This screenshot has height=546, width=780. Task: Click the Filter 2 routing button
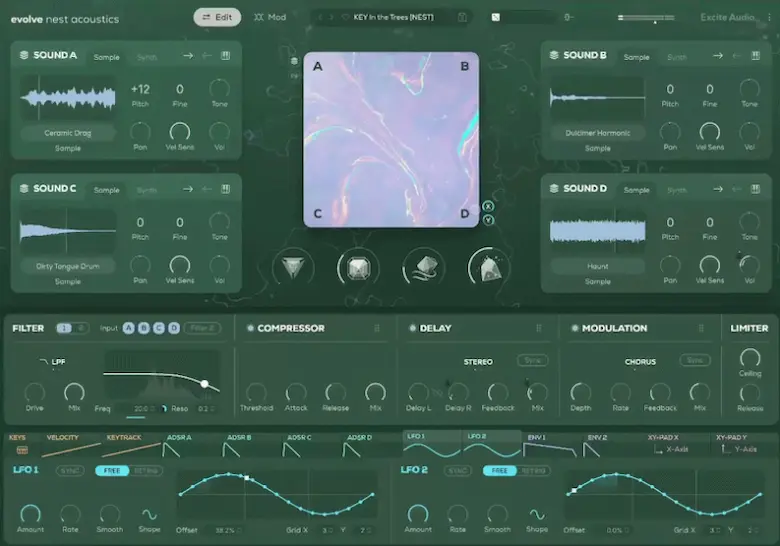202,328
